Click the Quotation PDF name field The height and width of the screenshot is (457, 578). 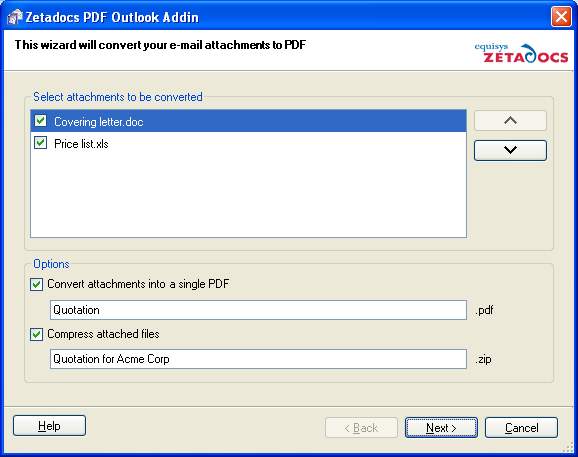[x=258, y=310]
